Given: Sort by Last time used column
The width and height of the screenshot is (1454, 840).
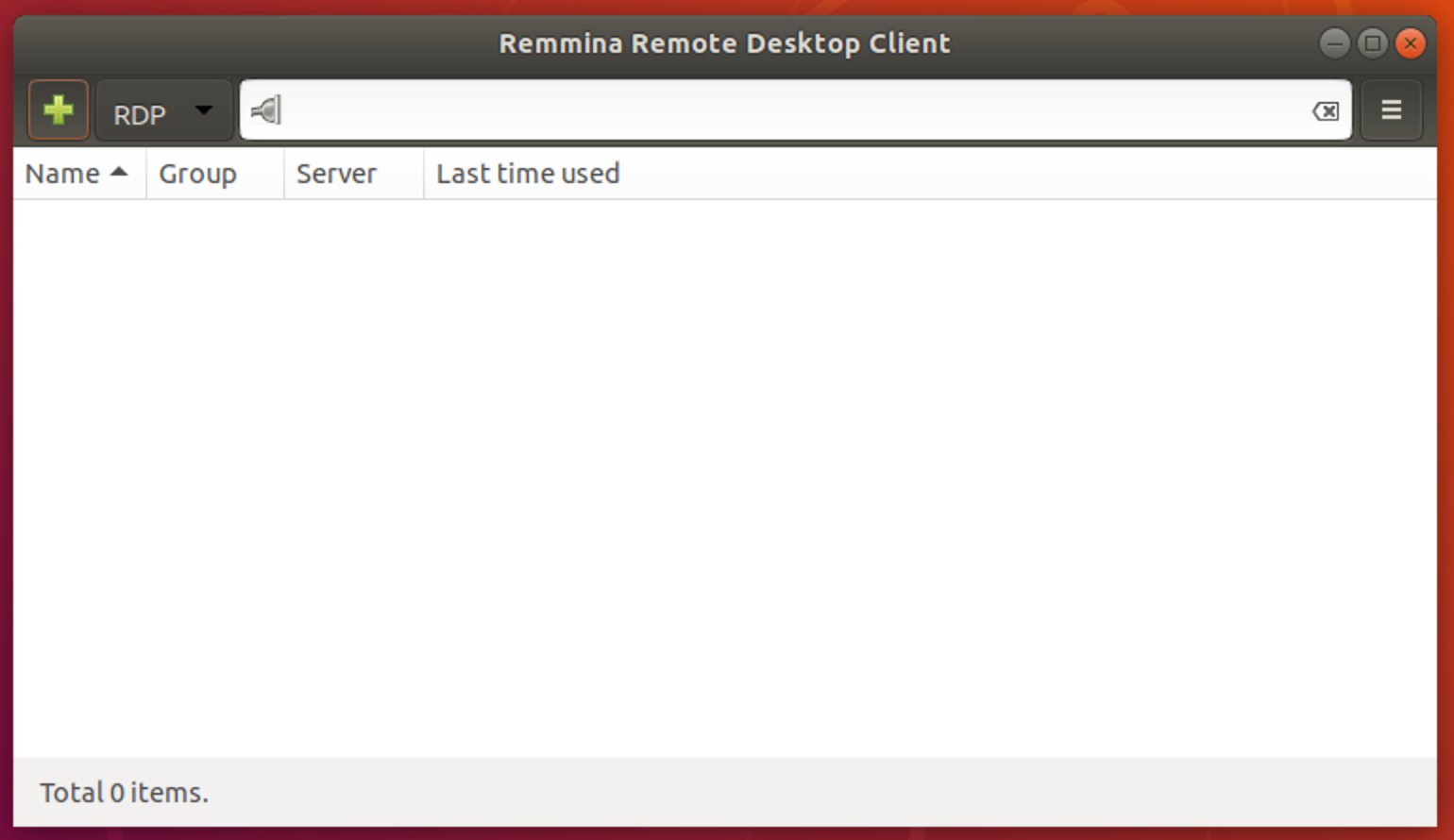Looking at the screenshot, I should point(930,174).
